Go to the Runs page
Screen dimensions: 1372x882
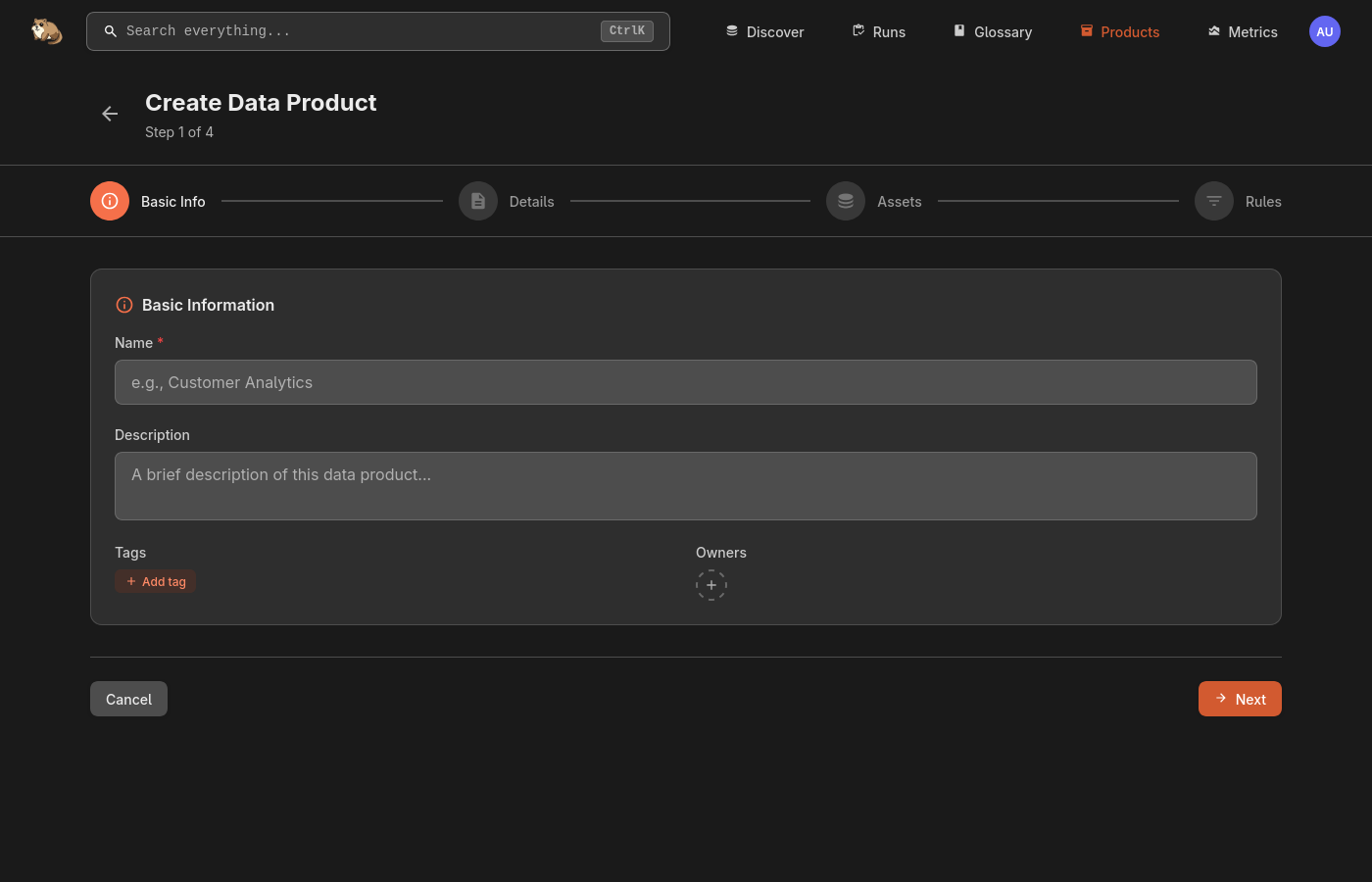click(x=878, y=31)
